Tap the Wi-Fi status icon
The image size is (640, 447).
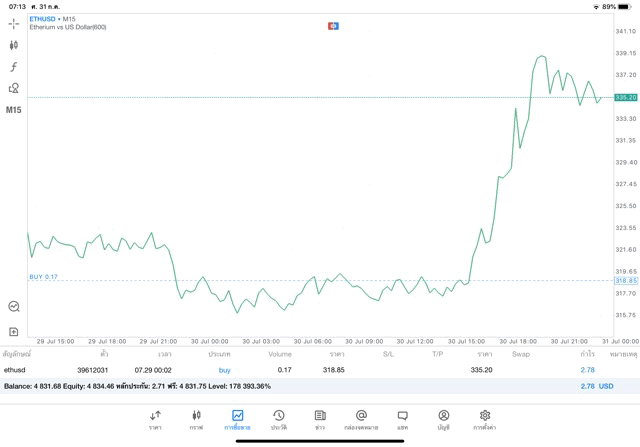tap(596, 7)
